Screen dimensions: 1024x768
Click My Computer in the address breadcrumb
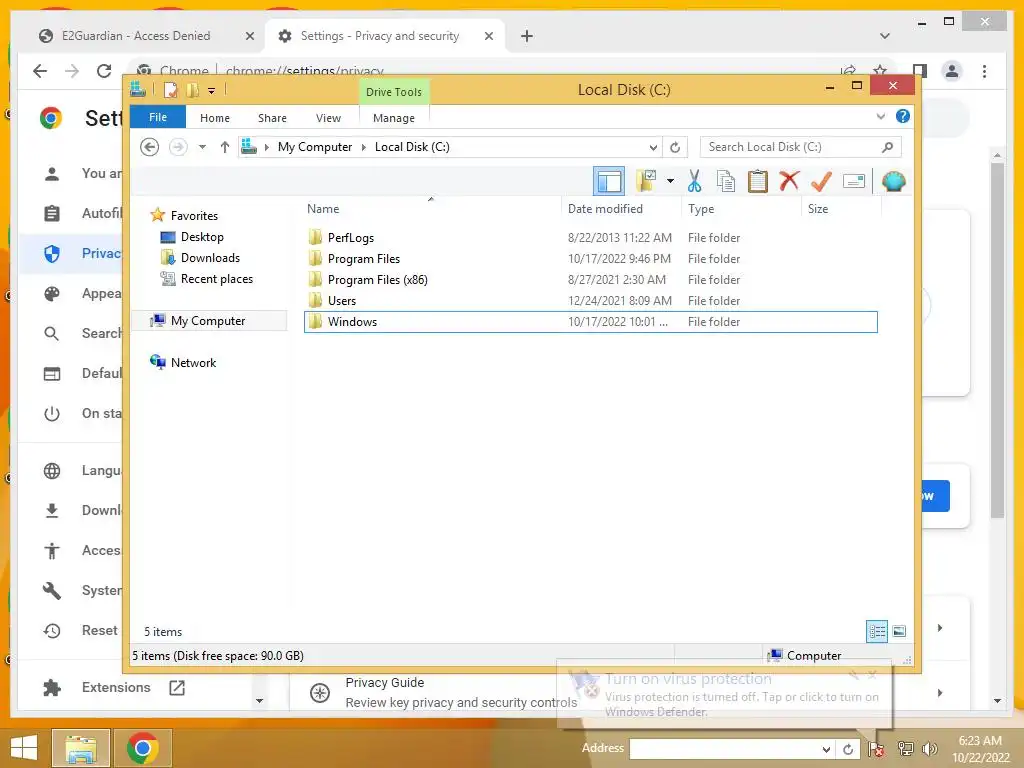[x=315, y=147]
